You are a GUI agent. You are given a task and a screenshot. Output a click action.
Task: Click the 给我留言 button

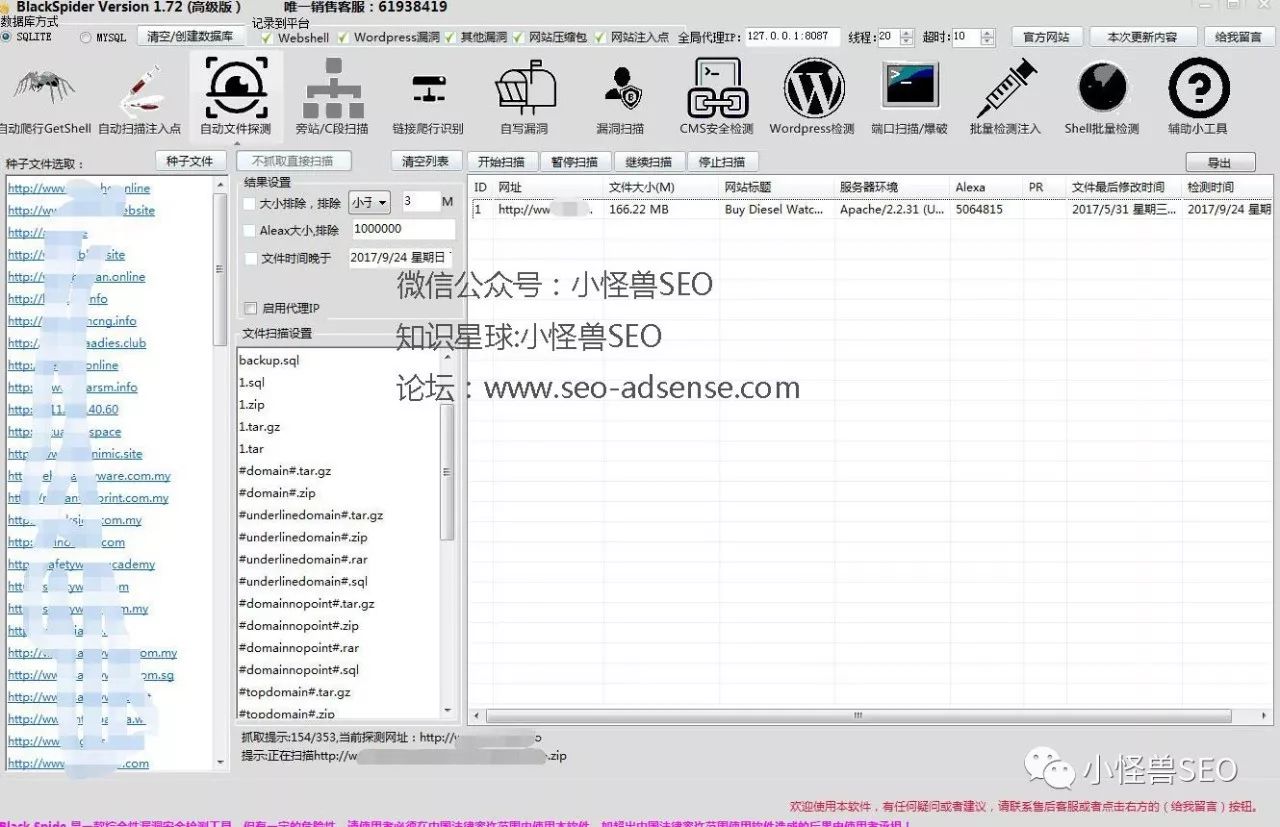1238,37
